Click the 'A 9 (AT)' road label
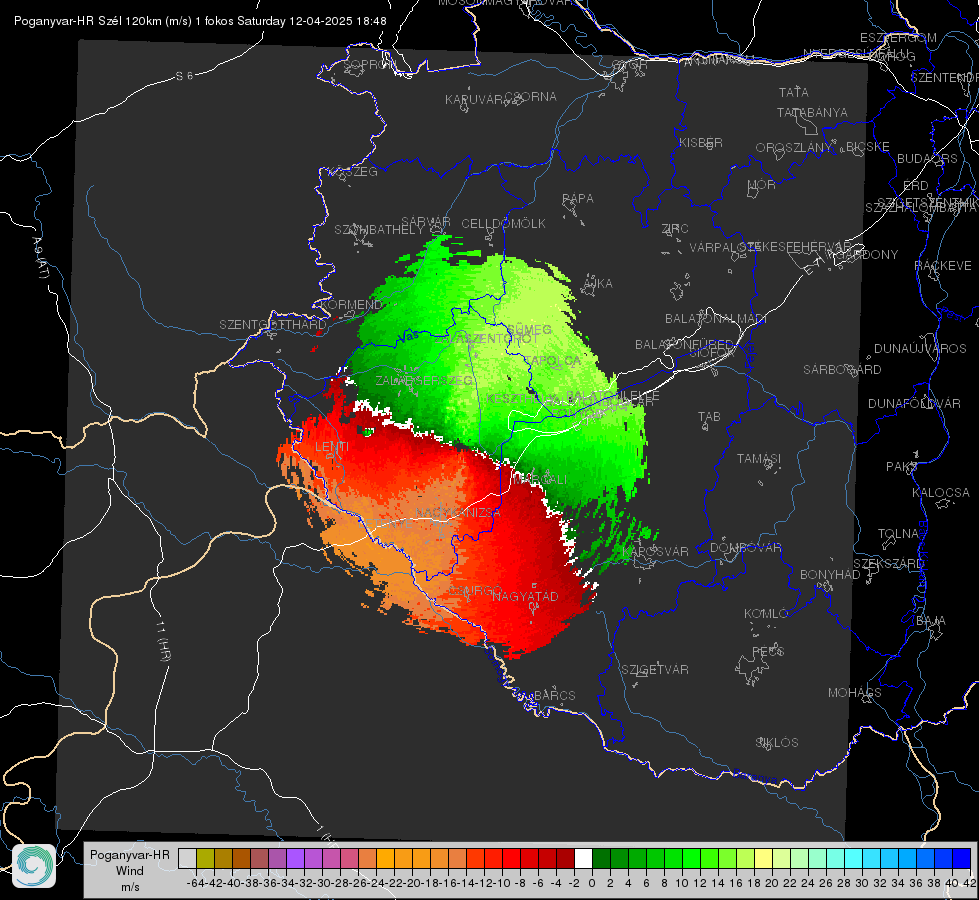979x900 pixels. [x=40, y=258]
